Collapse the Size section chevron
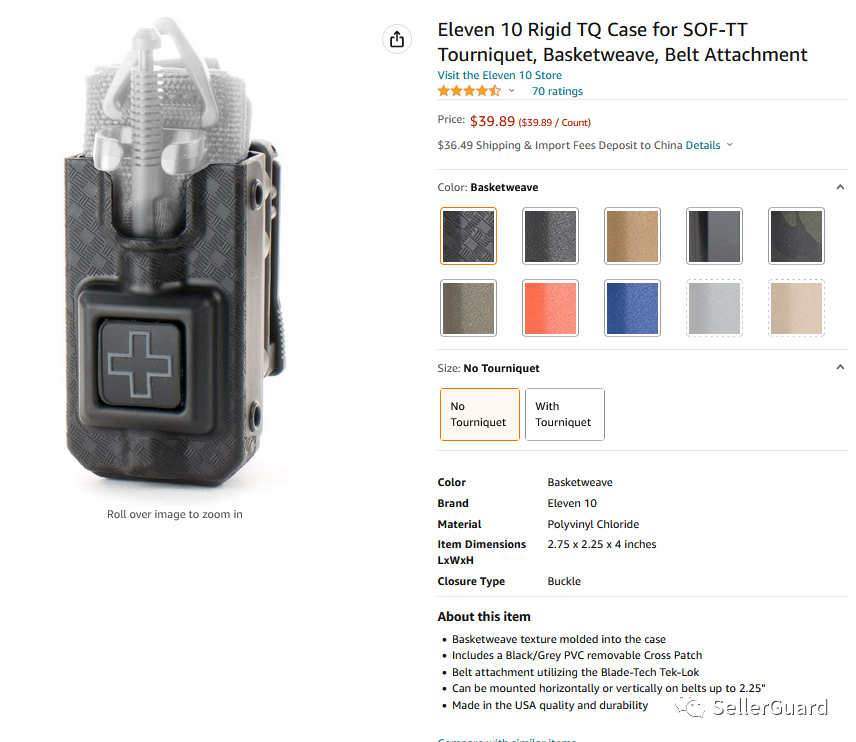 (840, 367)
